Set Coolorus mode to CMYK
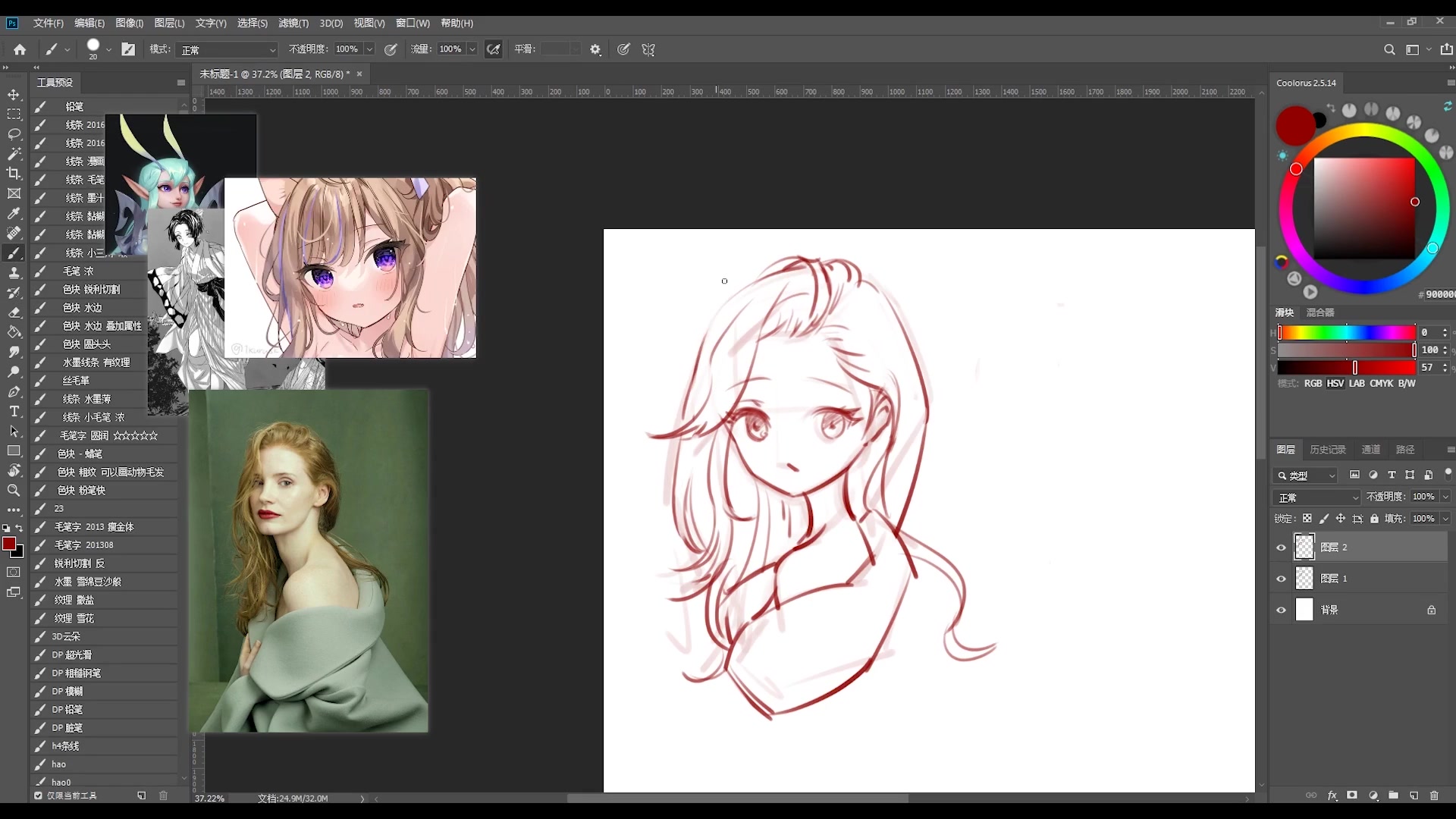 [x=1381, y=384]
